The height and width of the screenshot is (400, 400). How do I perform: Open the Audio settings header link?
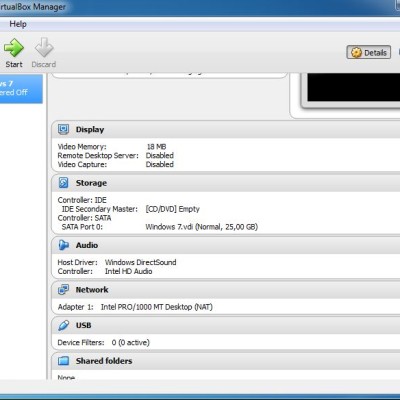pos(87,245)
